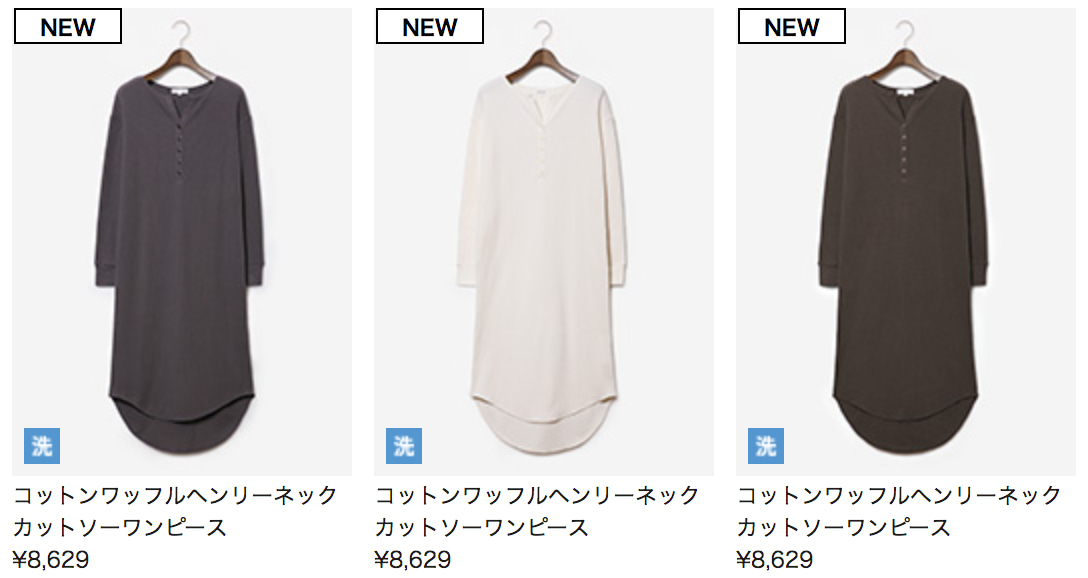Viewport: 1088px width, 578px height.
Task: Open the brown henley dress thumbnail
Action: point(906,241)
